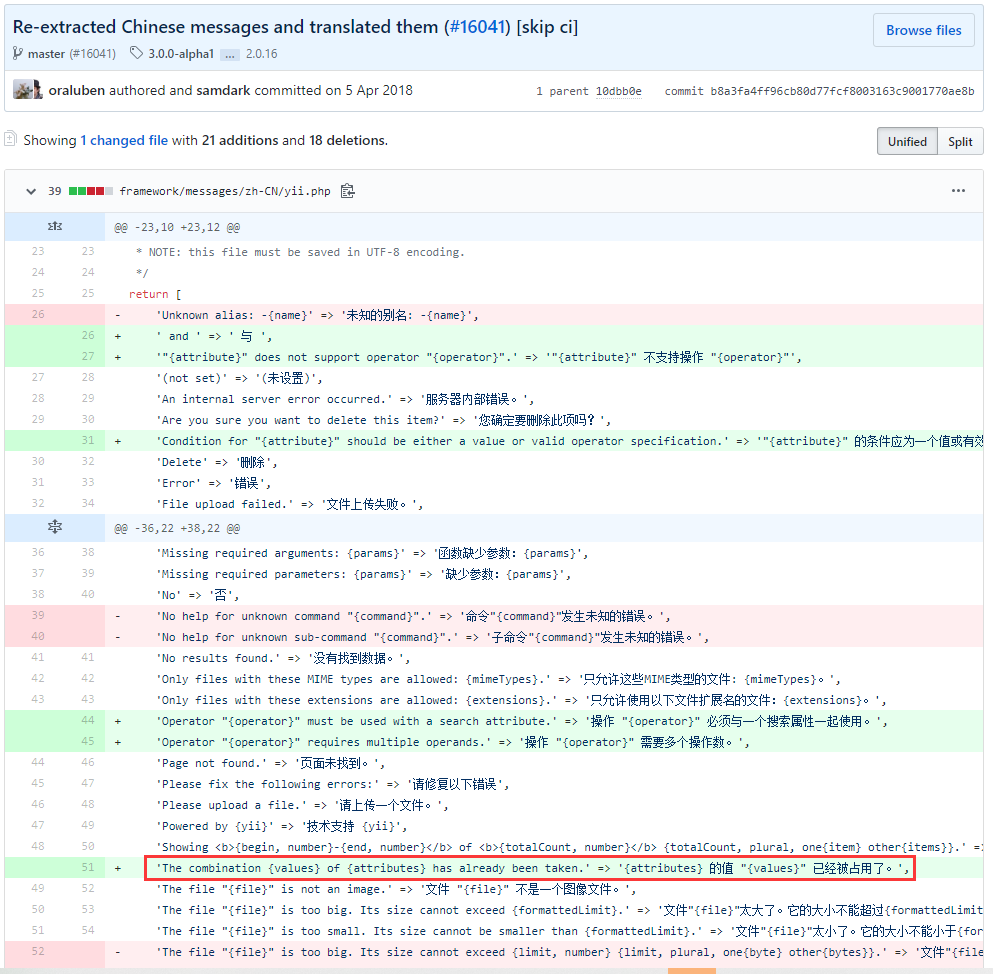Screen dimensions: 993x974
Task: Click the tag icon before 3.0.0-alpha1
Action: coord(136,53)
